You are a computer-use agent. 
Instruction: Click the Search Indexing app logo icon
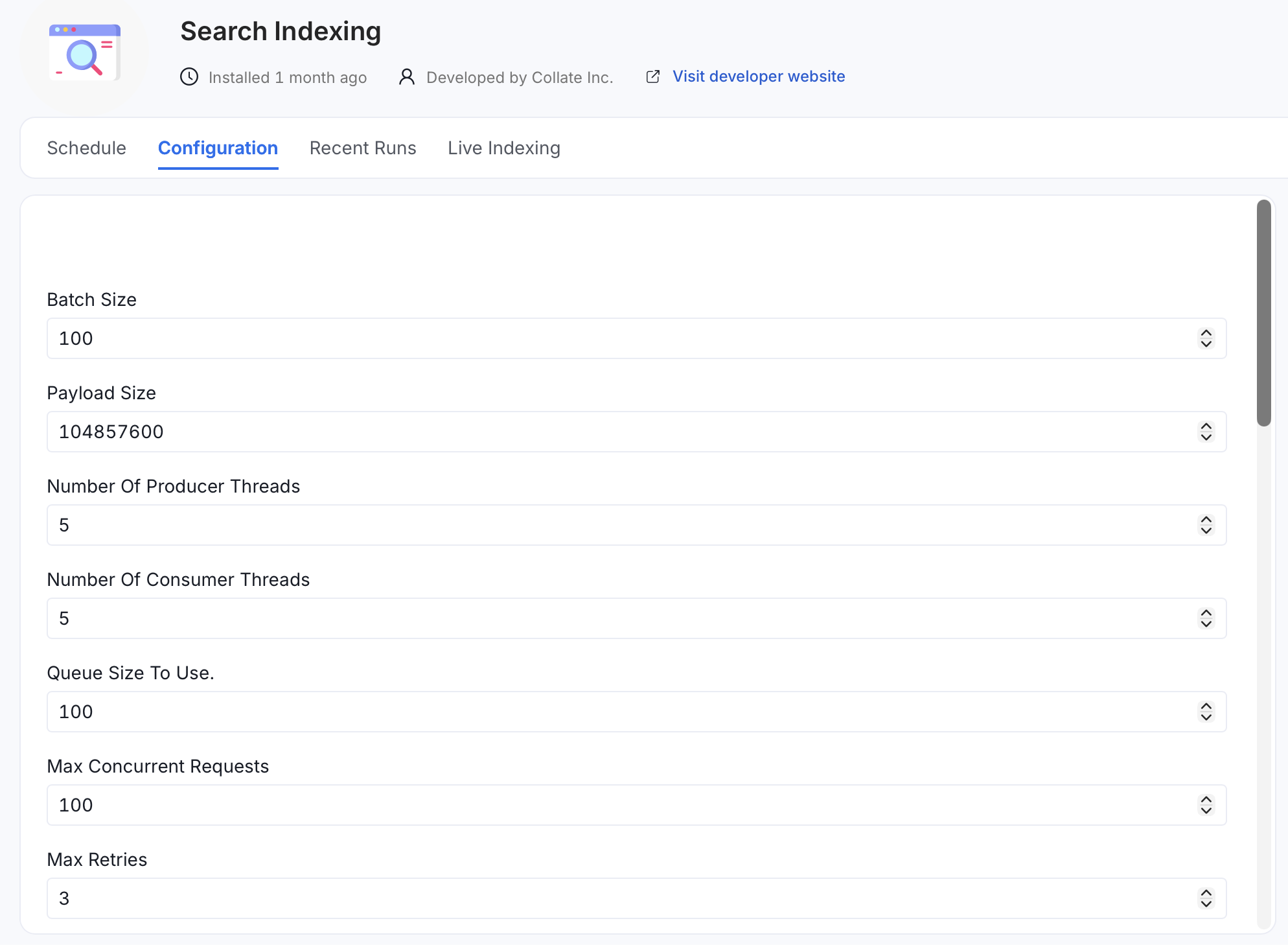click(85, 53)
